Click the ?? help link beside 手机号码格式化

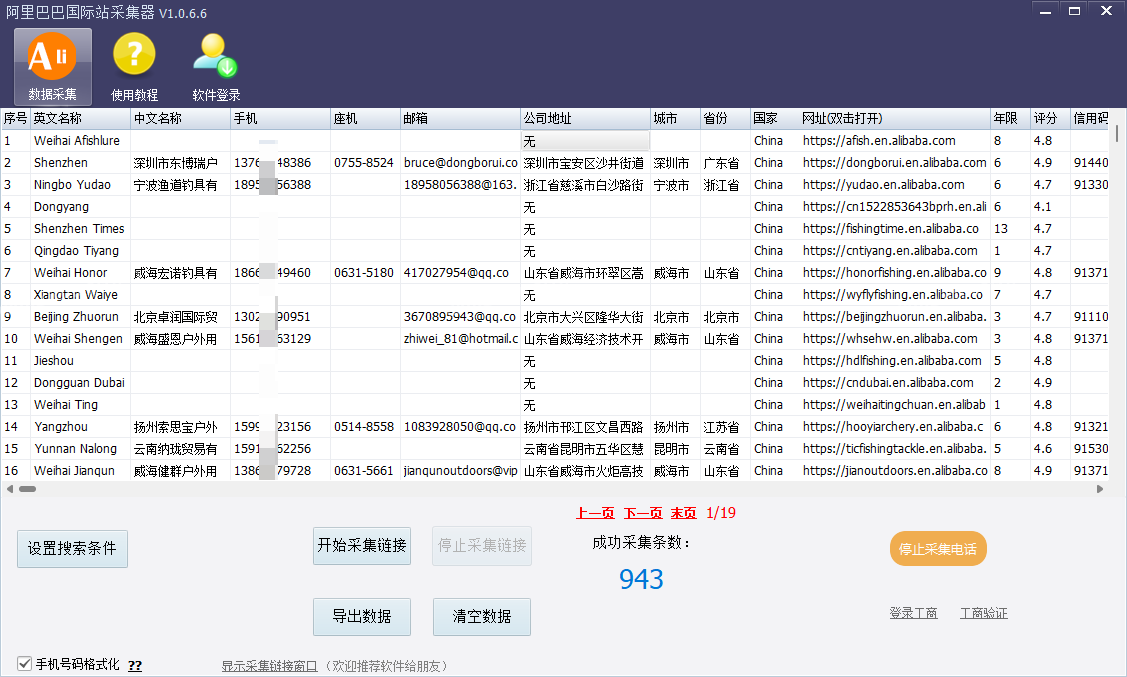pos(135,666)
